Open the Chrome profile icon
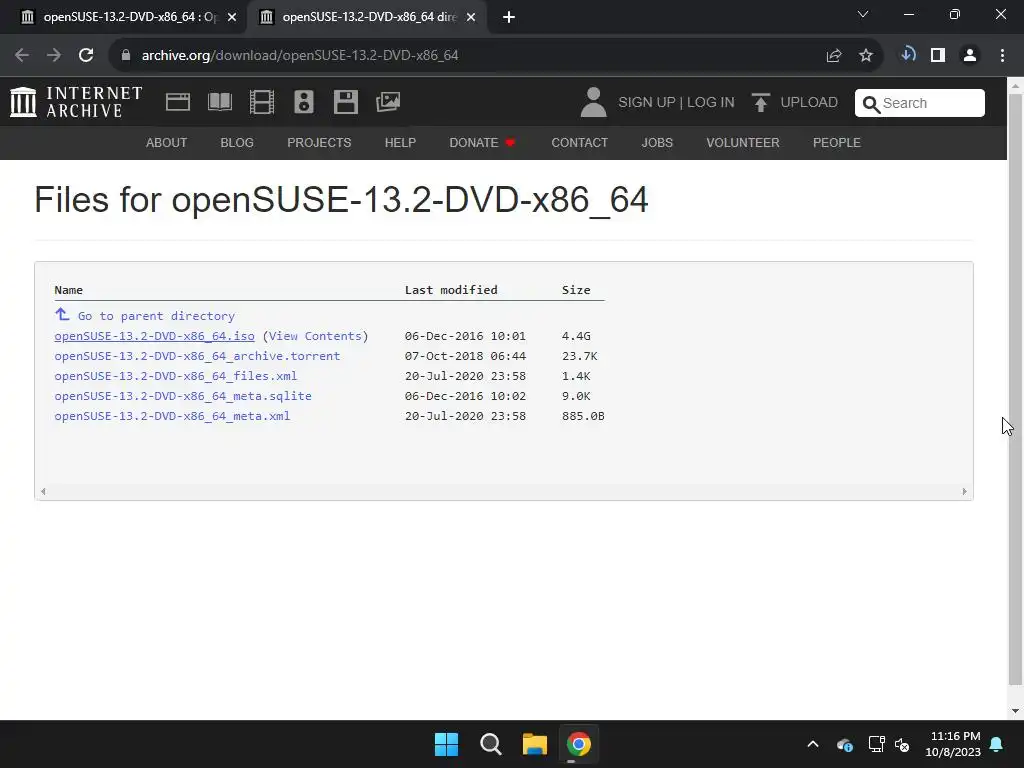 coord(970,56)
